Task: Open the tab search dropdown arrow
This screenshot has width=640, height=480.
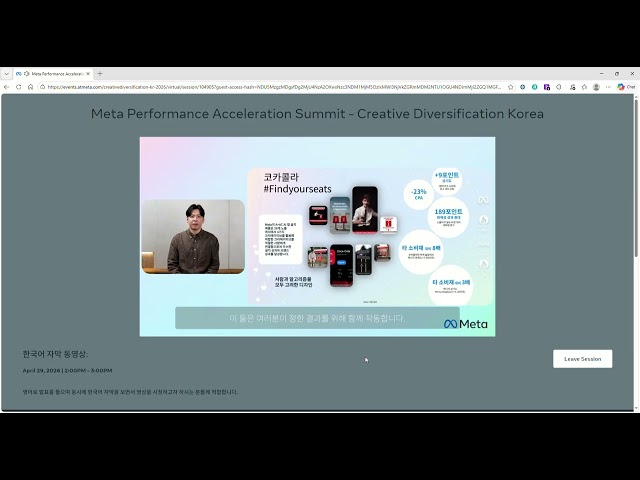Action: [7, 74]
